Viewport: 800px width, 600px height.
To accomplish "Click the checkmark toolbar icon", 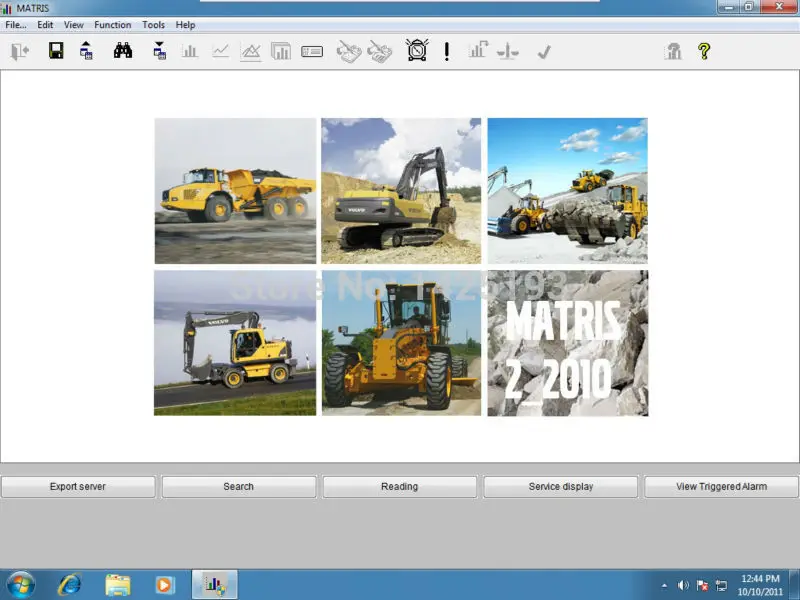I will tap(544, 51).
